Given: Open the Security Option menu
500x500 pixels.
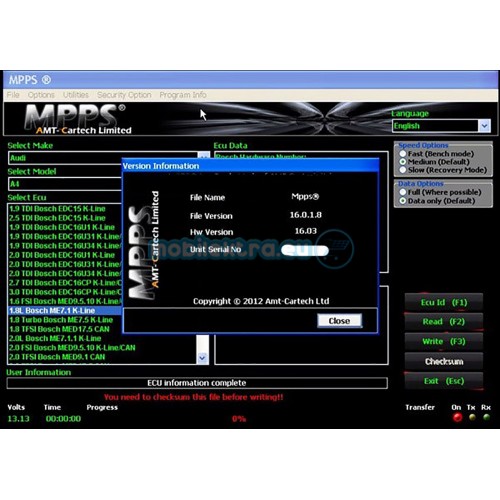Looking at the screenshot, I should (124, 95).
